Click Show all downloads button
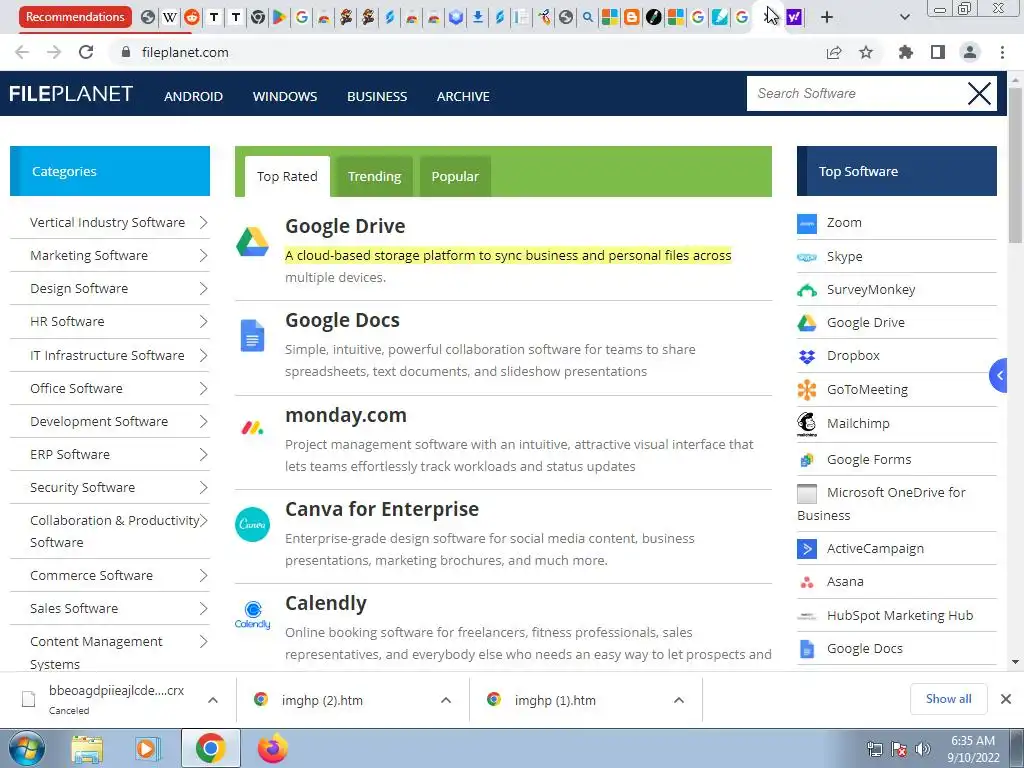This screenshot has height=768, width=1024. coord(948,699)
